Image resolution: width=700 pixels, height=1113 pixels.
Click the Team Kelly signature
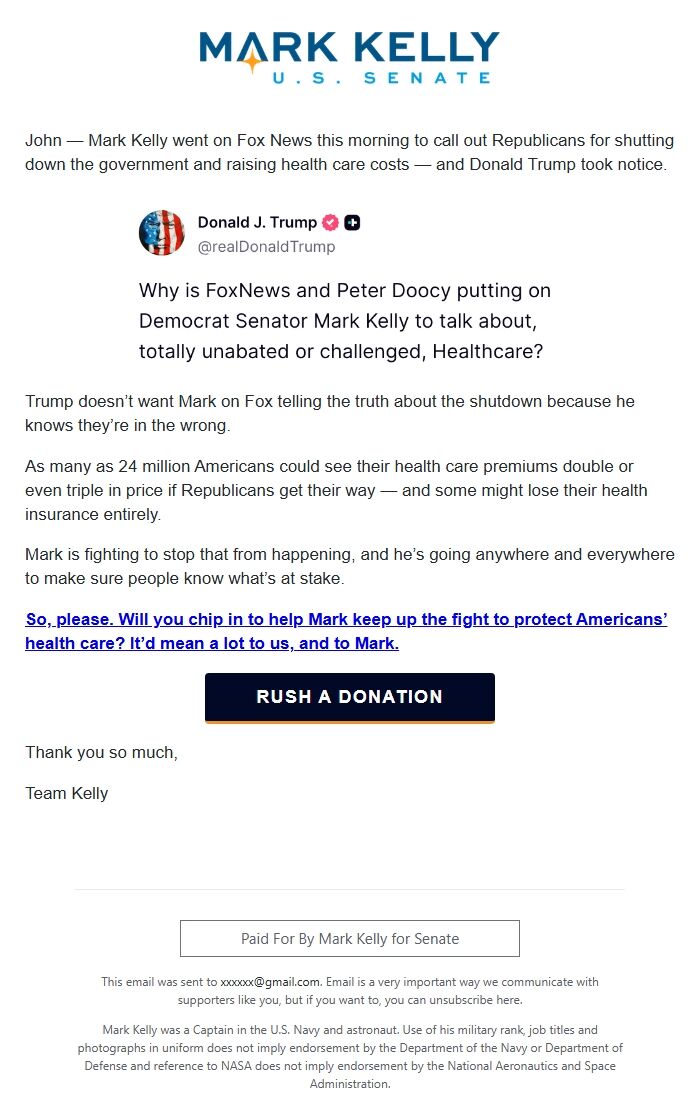click(67, 793)
